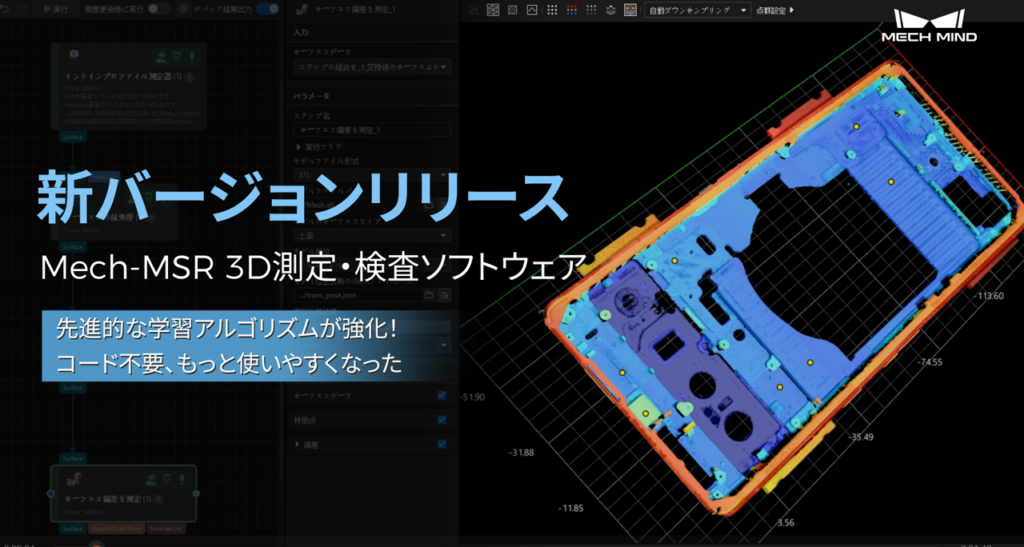Click the trans_pose.json path field

(357, 295)
